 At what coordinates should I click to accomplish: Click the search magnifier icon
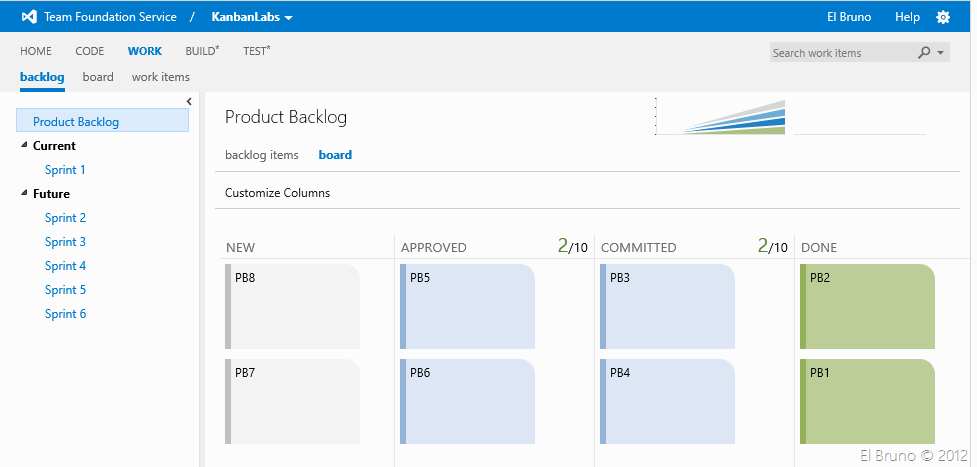(924, 53)
